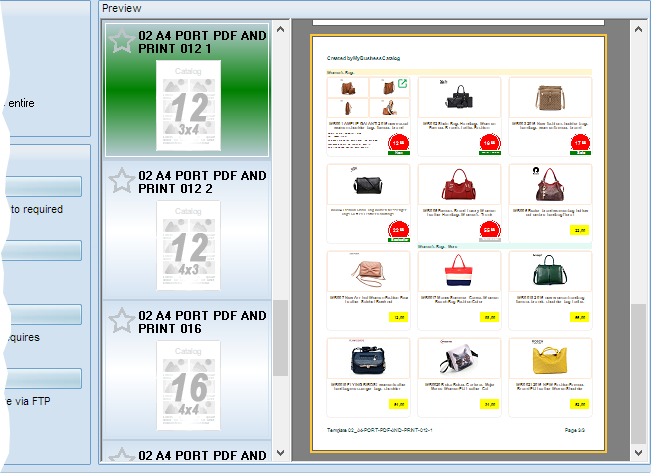The image size is (651, 473).
Task: Click the button above 'via FTP' text
Action: pyautogui.click(x=44, y=378)
